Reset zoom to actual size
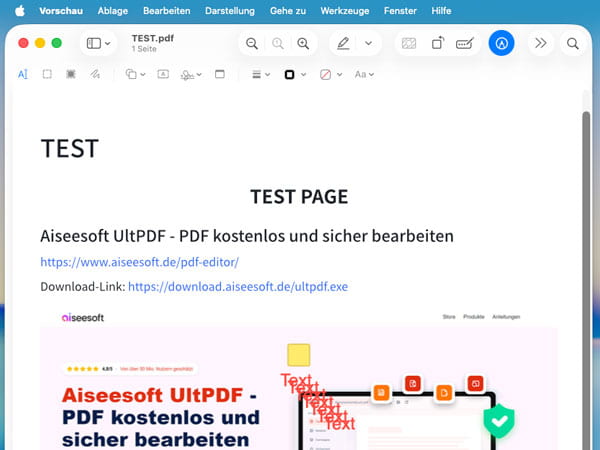Image resolution: width=600 pixels, height=450 pixels. point(278,43)
